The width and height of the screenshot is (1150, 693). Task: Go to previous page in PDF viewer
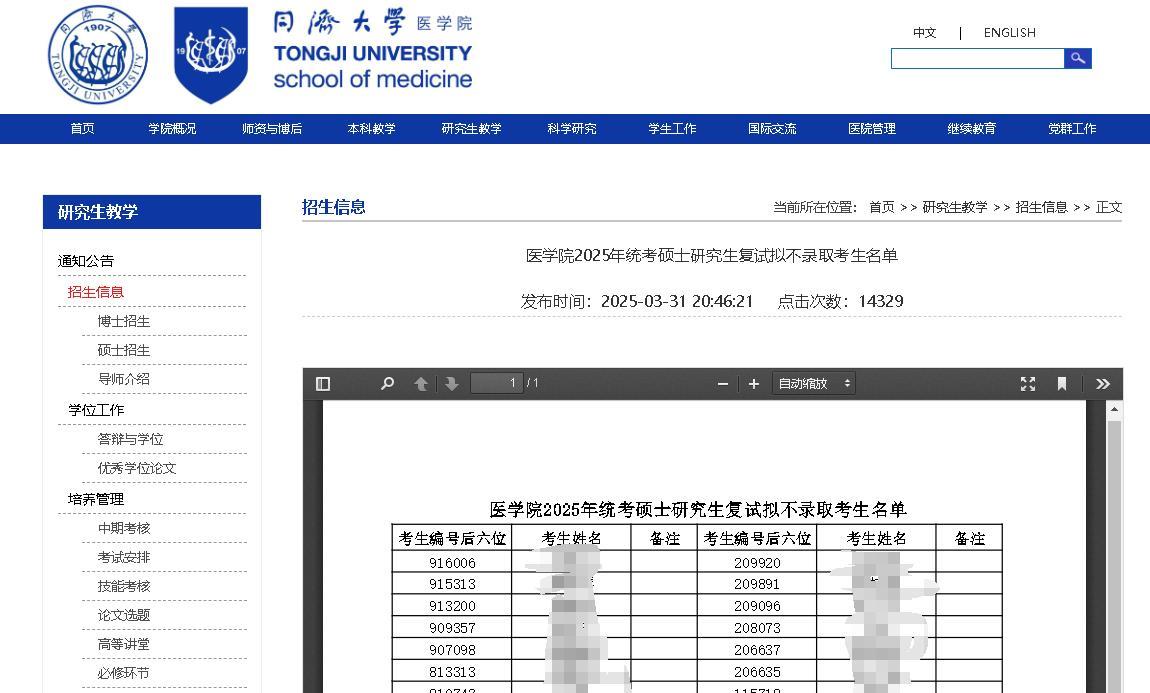[x=421, y=384]
